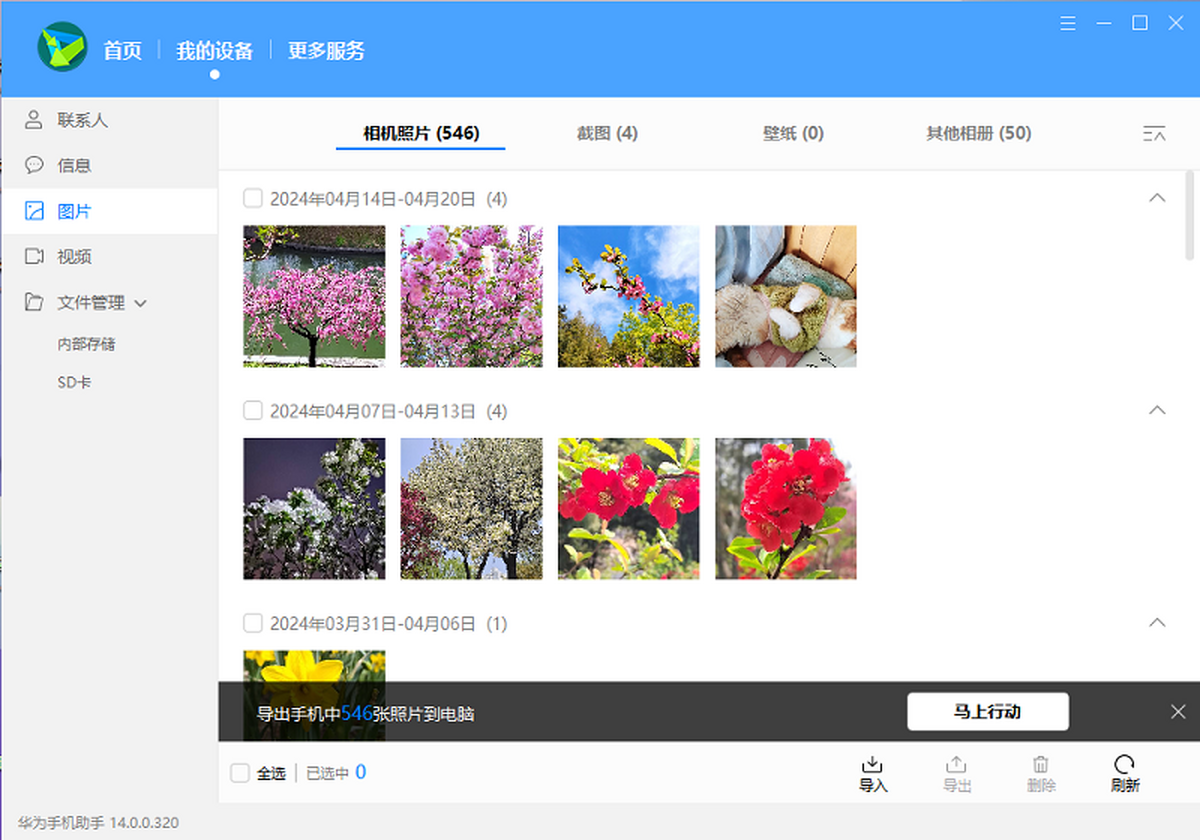This screenshot has height=840, width=1200.
Task: Check the 2024年04月07日-04月13日 group checkbox
Action: pyautogui.click(x=253, y=411)
